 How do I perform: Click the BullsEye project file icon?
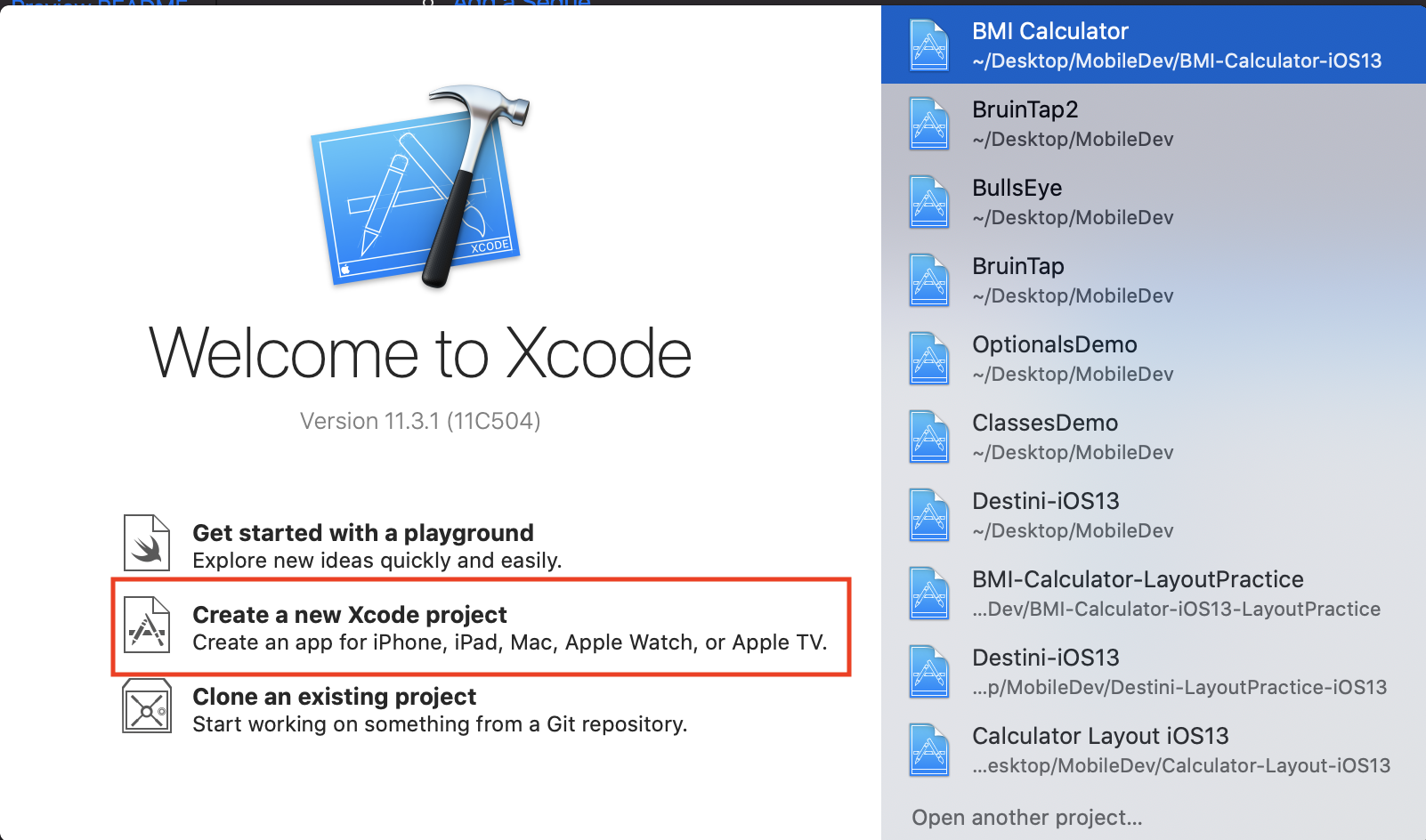coord(929,202)
